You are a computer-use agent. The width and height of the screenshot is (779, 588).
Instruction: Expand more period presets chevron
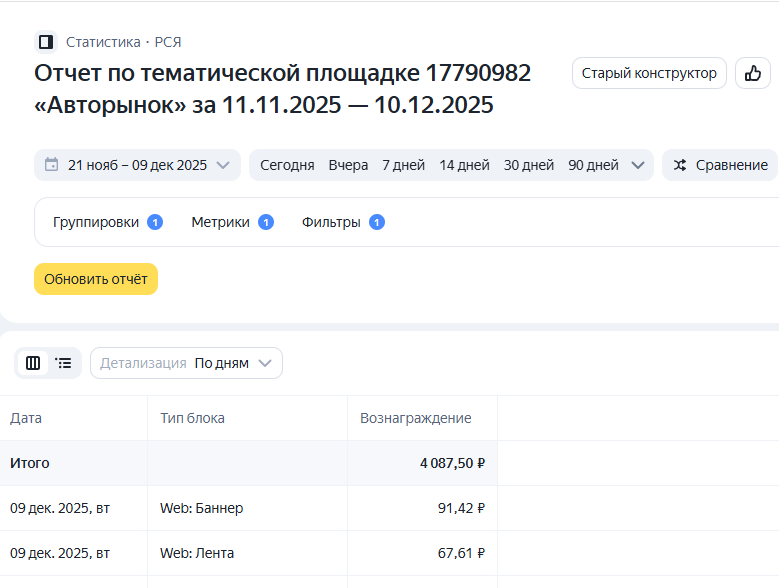pyautogui.click(x=638, y=165)
